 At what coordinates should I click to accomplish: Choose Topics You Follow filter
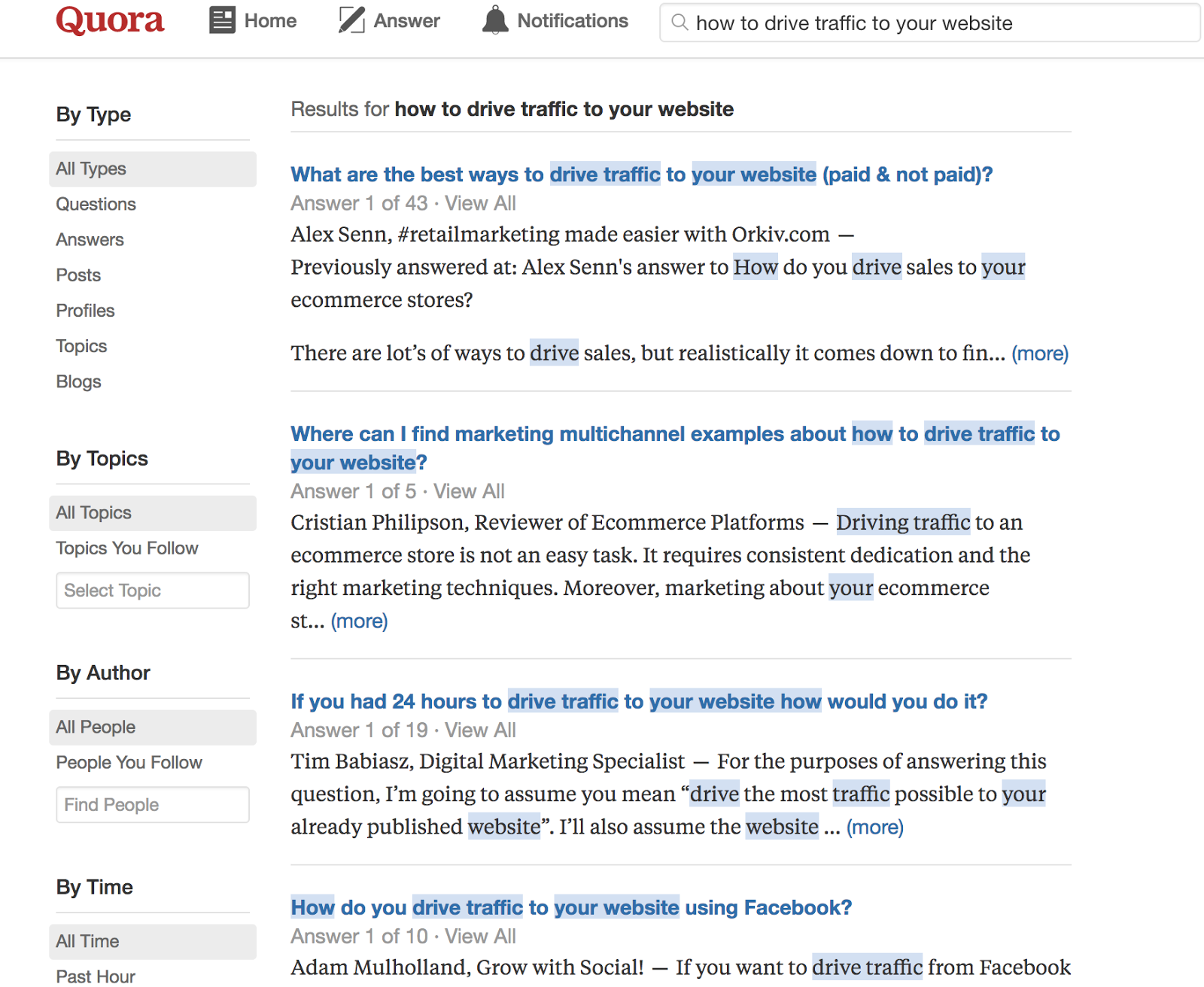tap(127, 548)
